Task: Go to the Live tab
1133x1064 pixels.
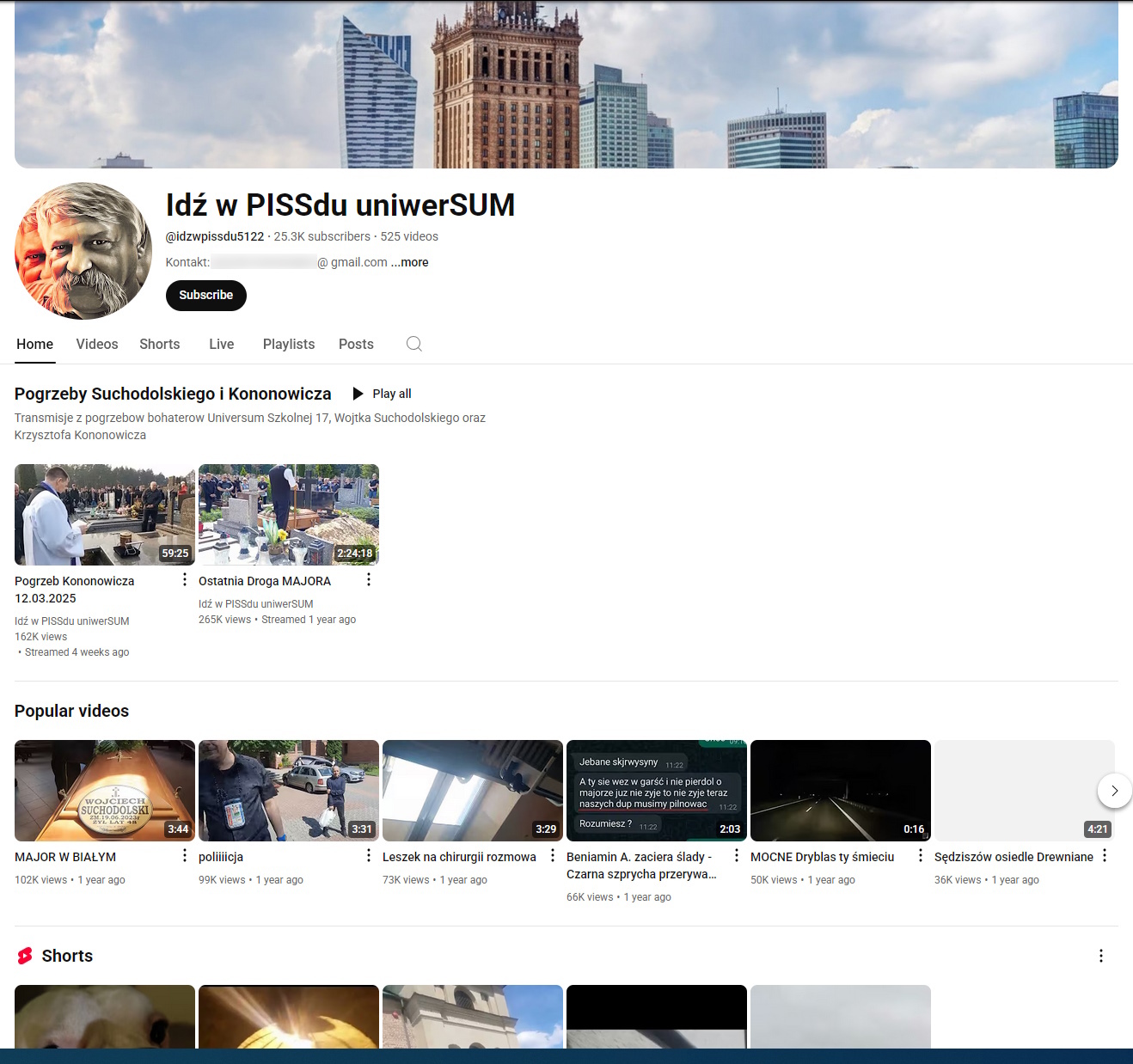Action: [221, 344]
